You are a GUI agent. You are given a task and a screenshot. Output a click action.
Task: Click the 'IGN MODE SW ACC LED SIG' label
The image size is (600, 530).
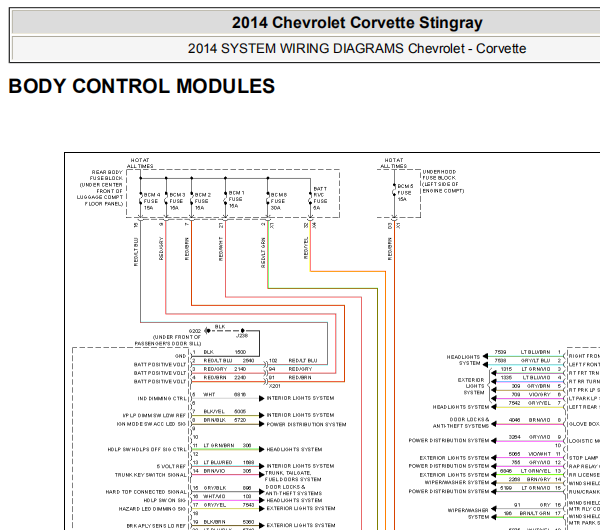click(x=152, y=424)
